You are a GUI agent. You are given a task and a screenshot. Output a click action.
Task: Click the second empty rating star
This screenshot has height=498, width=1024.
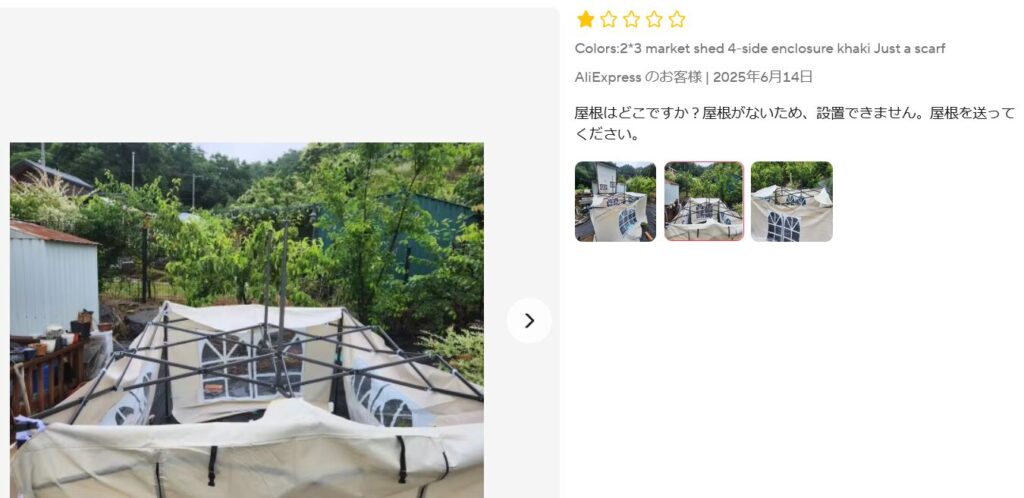(x=609, y=20)
